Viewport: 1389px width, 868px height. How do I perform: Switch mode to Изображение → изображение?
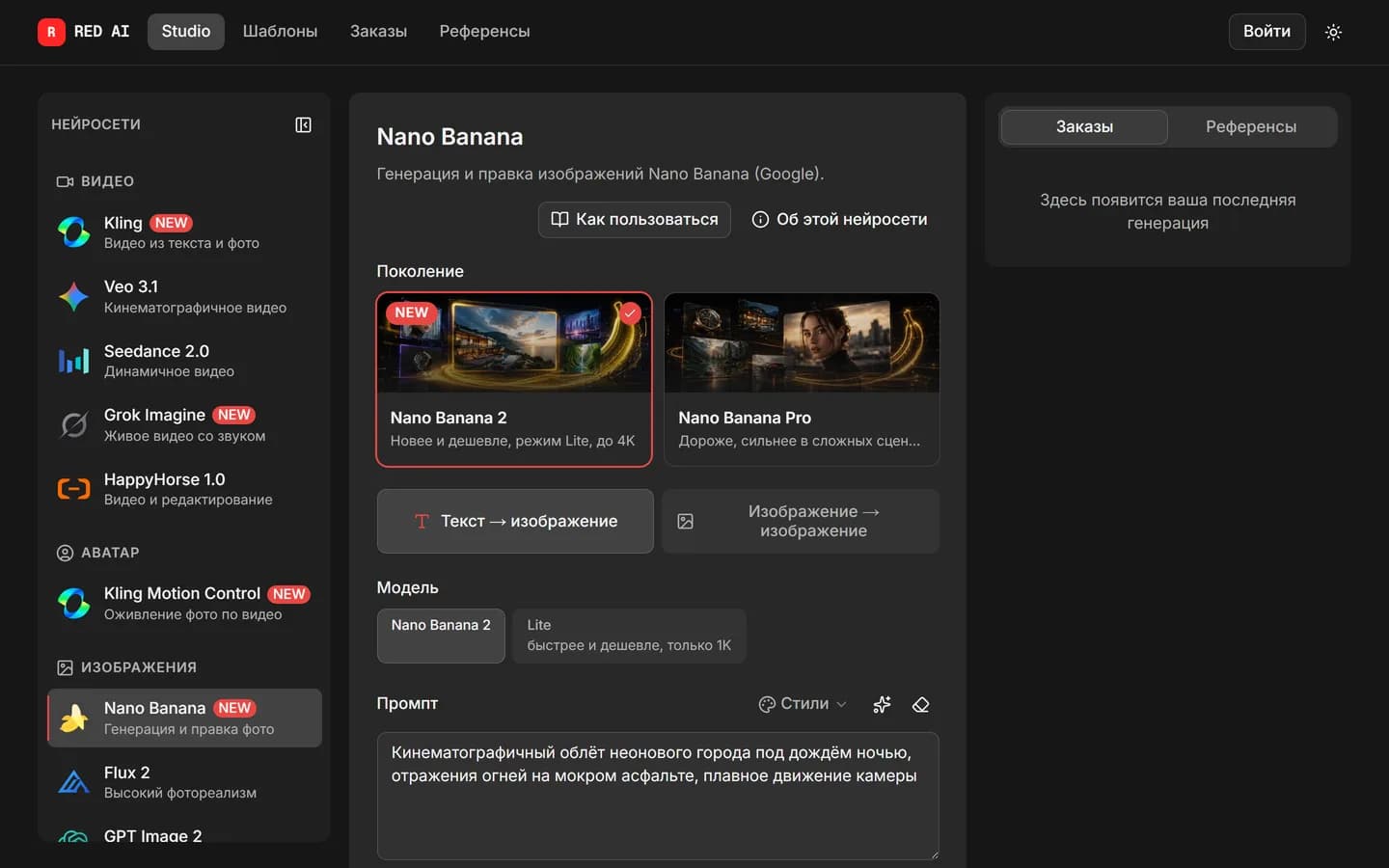point(801,521)
